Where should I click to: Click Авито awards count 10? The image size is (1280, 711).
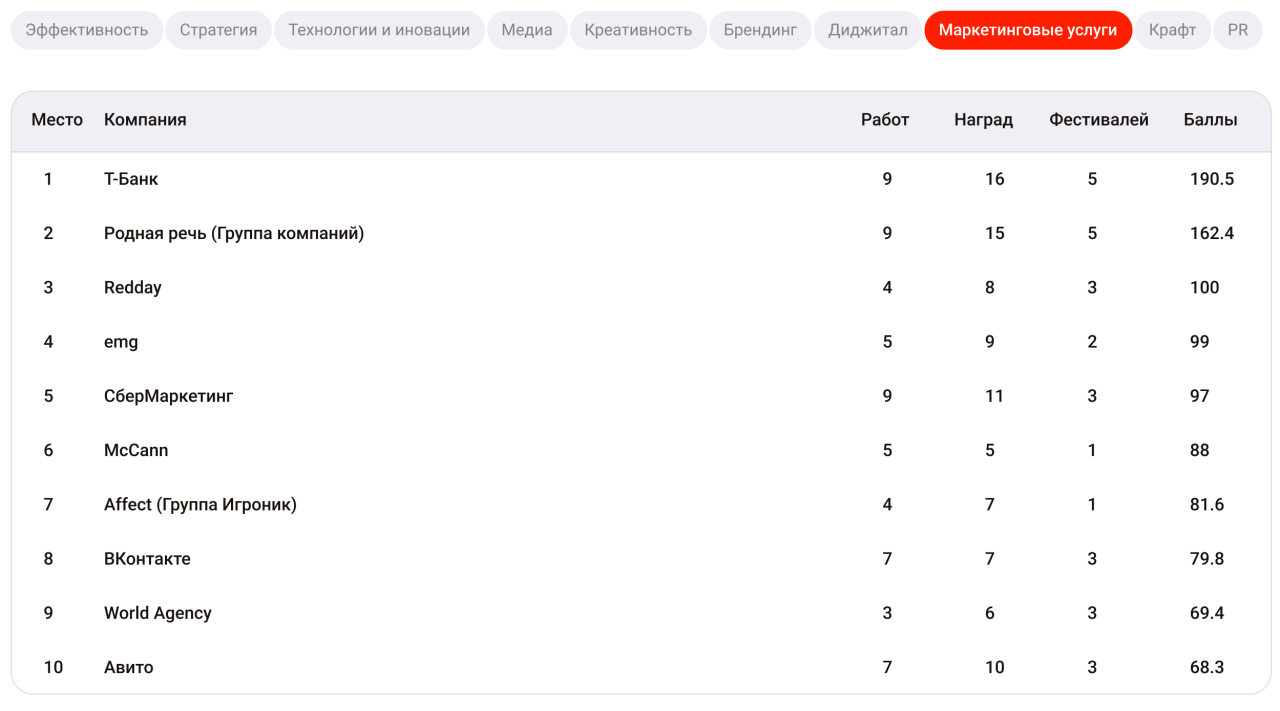click(x=995, y=667)
